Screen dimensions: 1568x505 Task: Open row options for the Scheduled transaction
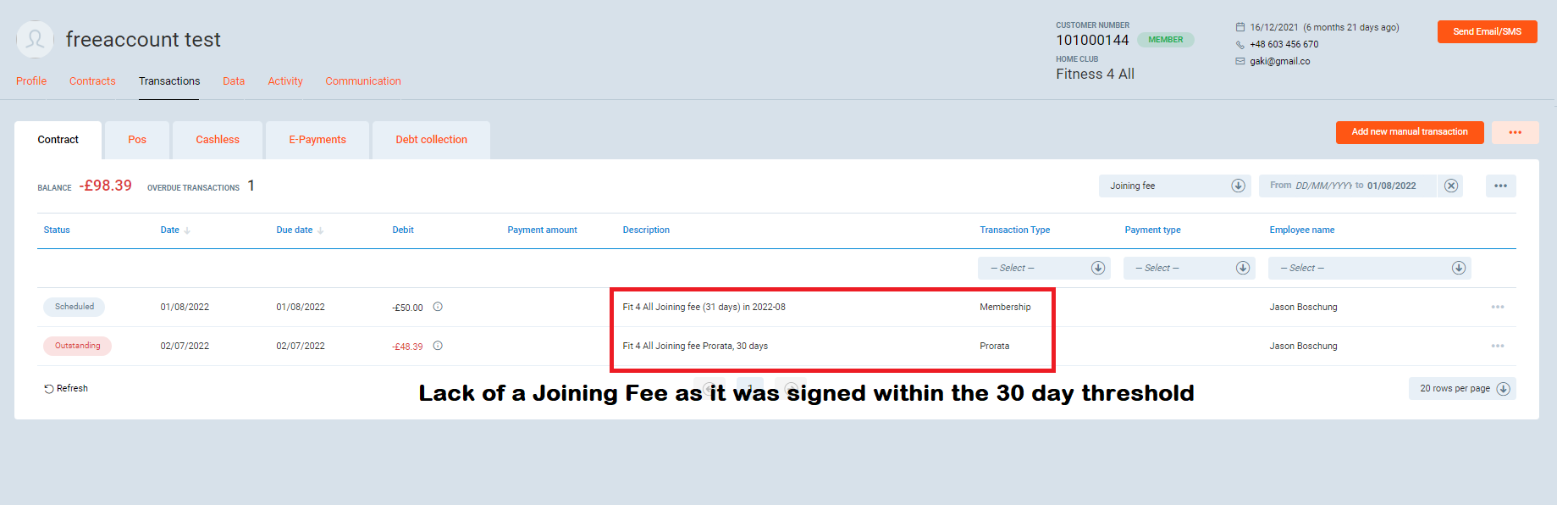(1497, 307)
